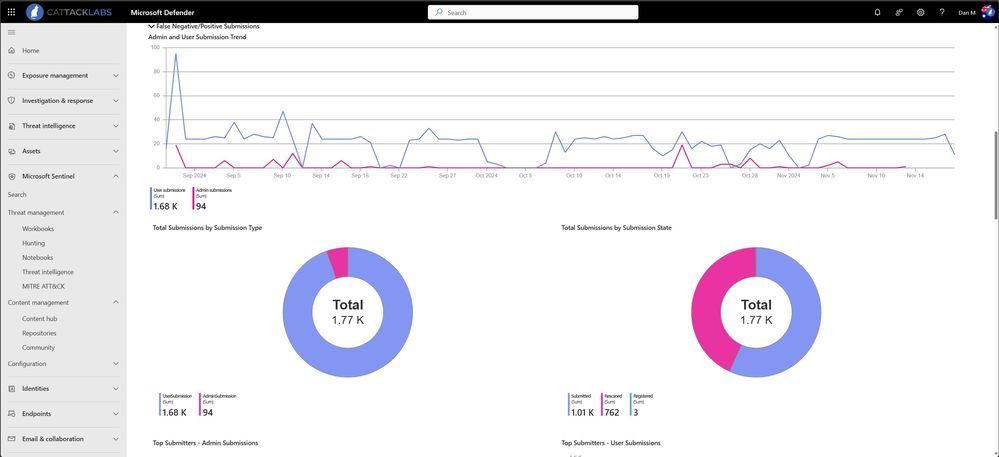Viewport: 999px width, 457px height.
Task: Click the Microsoft Sentinel shield icon
Action: click(11, 176)
